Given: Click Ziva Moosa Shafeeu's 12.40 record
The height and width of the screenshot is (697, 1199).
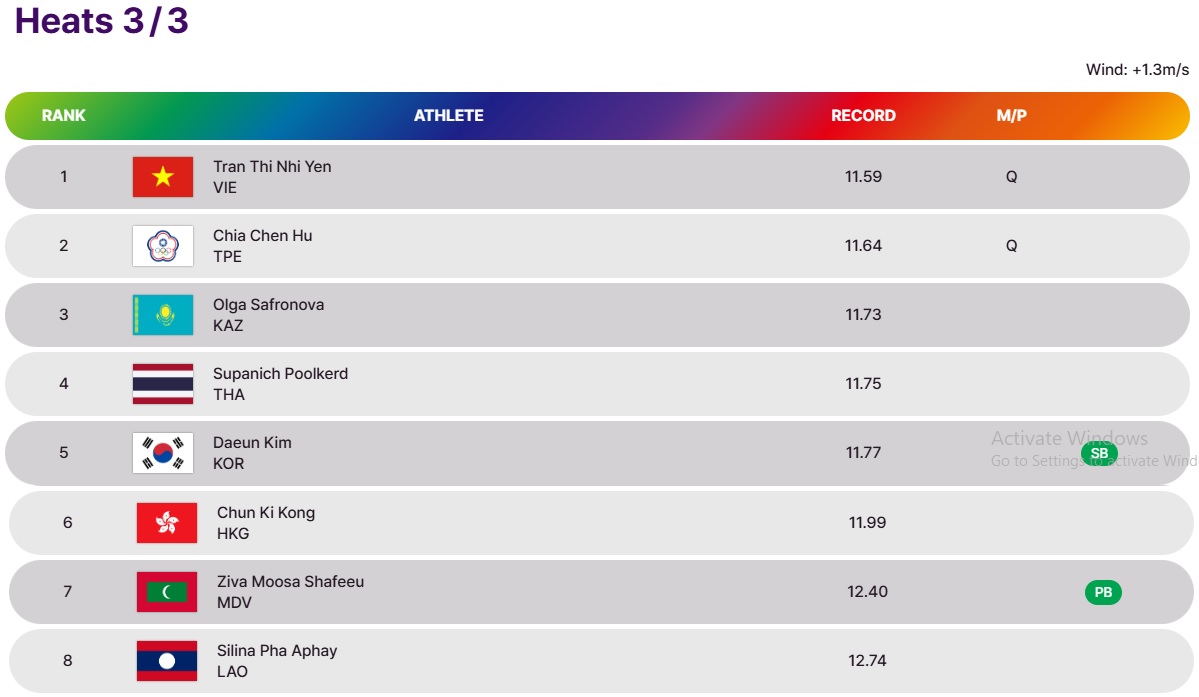Looking at the screenshot, I should click(867, 592).
